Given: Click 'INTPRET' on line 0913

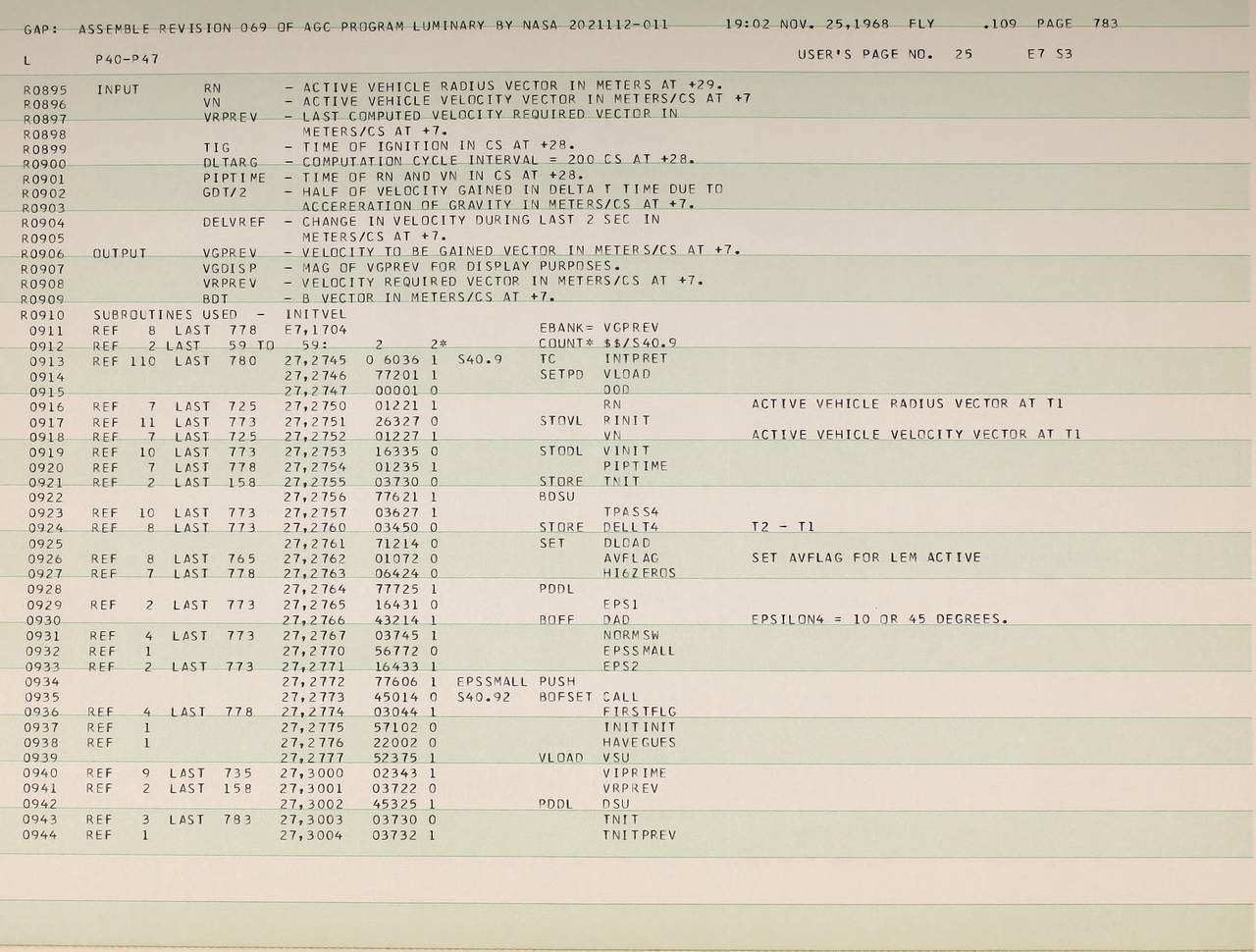Looking at the screenshot, I should 635,358.
